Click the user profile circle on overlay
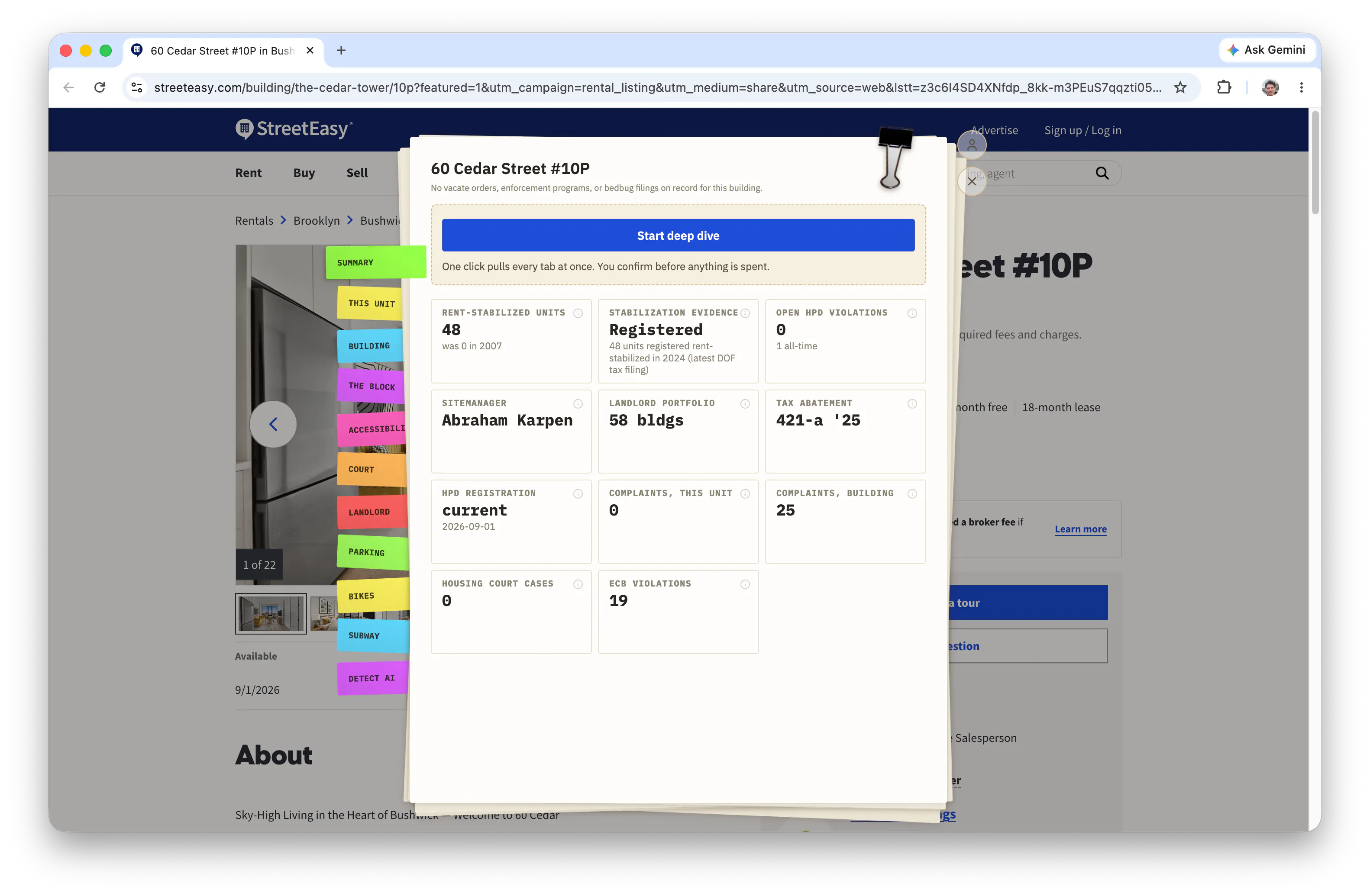Viewport: 1370px width, 896px height. pos(972,145)
